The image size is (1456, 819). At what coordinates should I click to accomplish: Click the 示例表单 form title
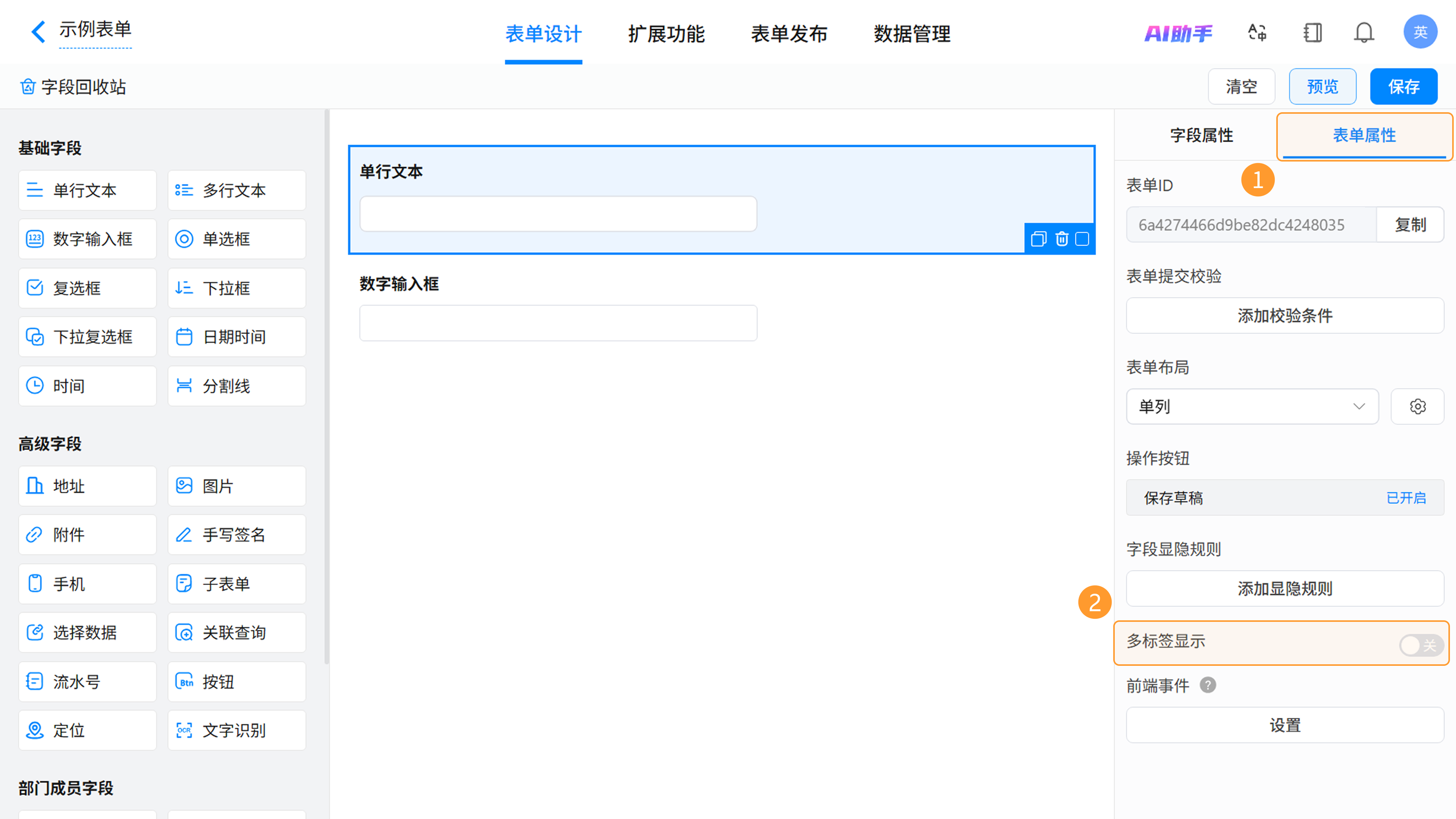(95, 30)
